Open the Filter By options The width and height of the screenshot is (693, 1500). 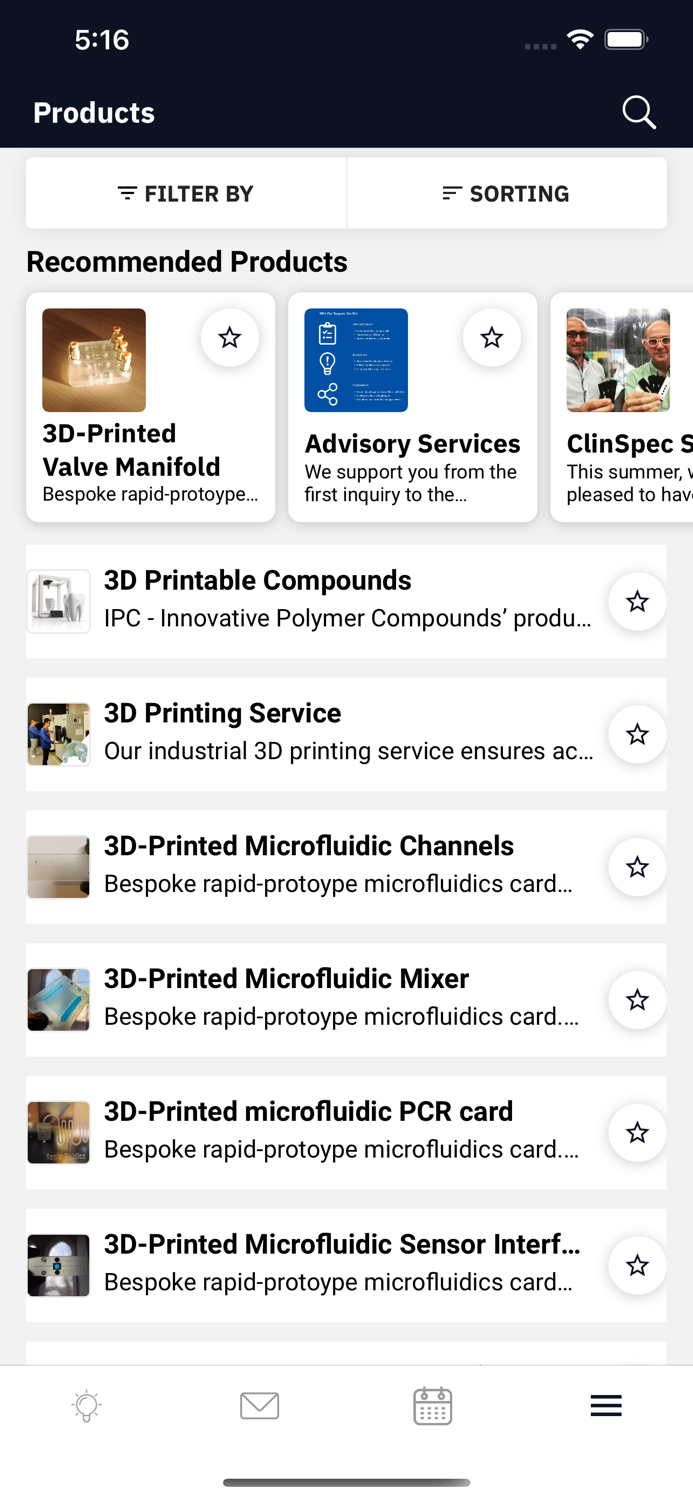pos(186,193)
